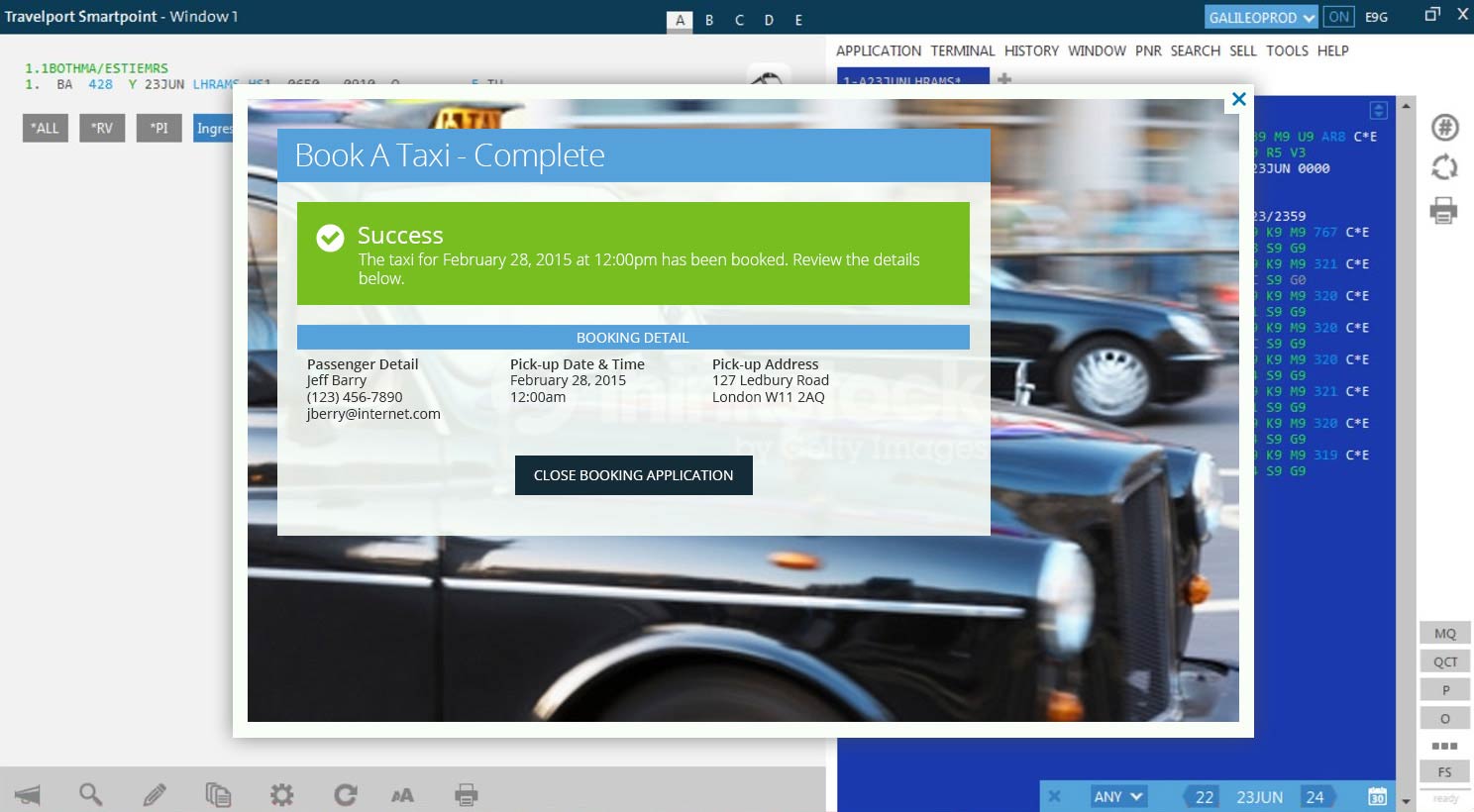Image resolution: width=1474 pixels, height=812 pixels.
Task: Open the SEARCH menu
Action: point(1196,51)
